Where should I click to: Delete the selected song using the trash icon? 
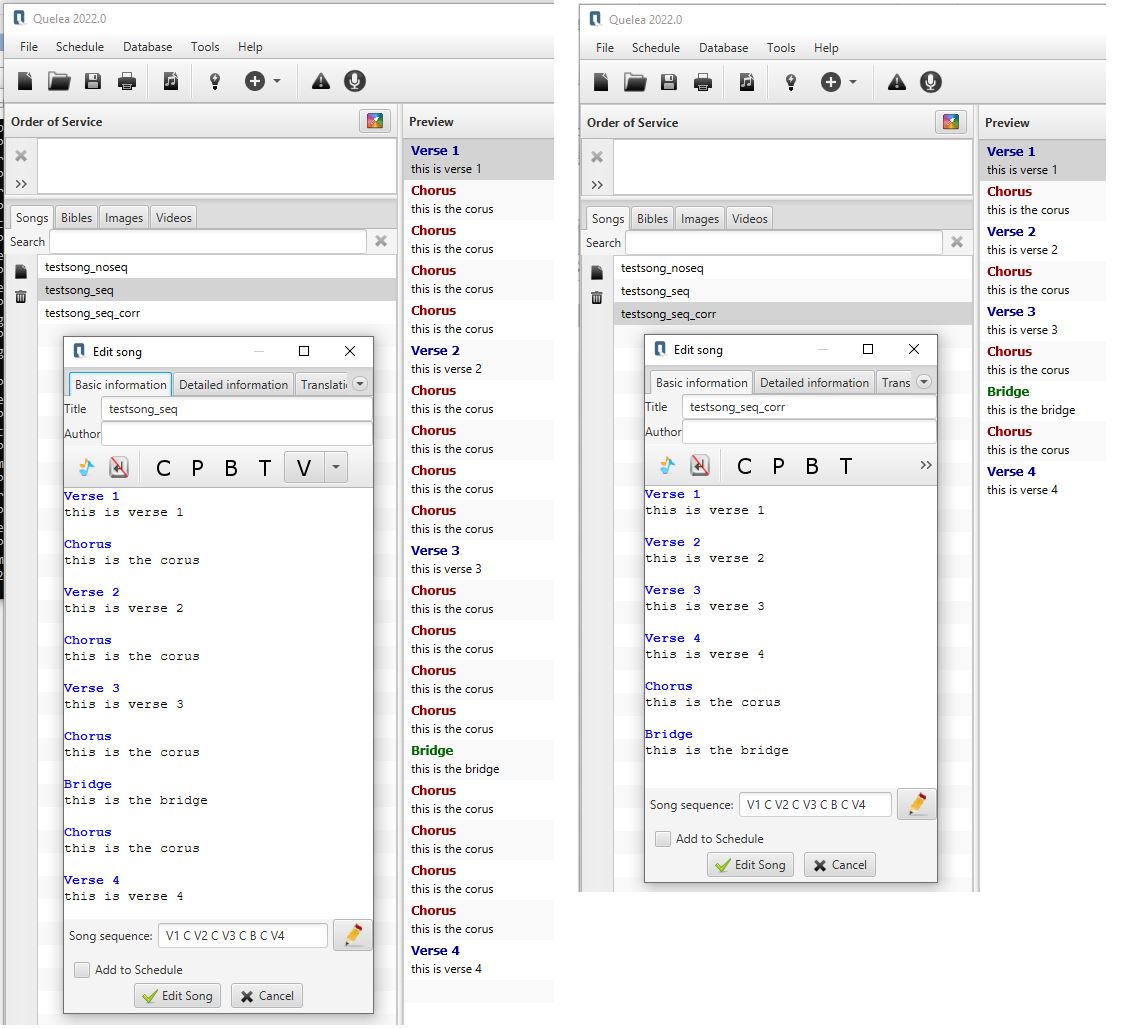tap(22, 298)
